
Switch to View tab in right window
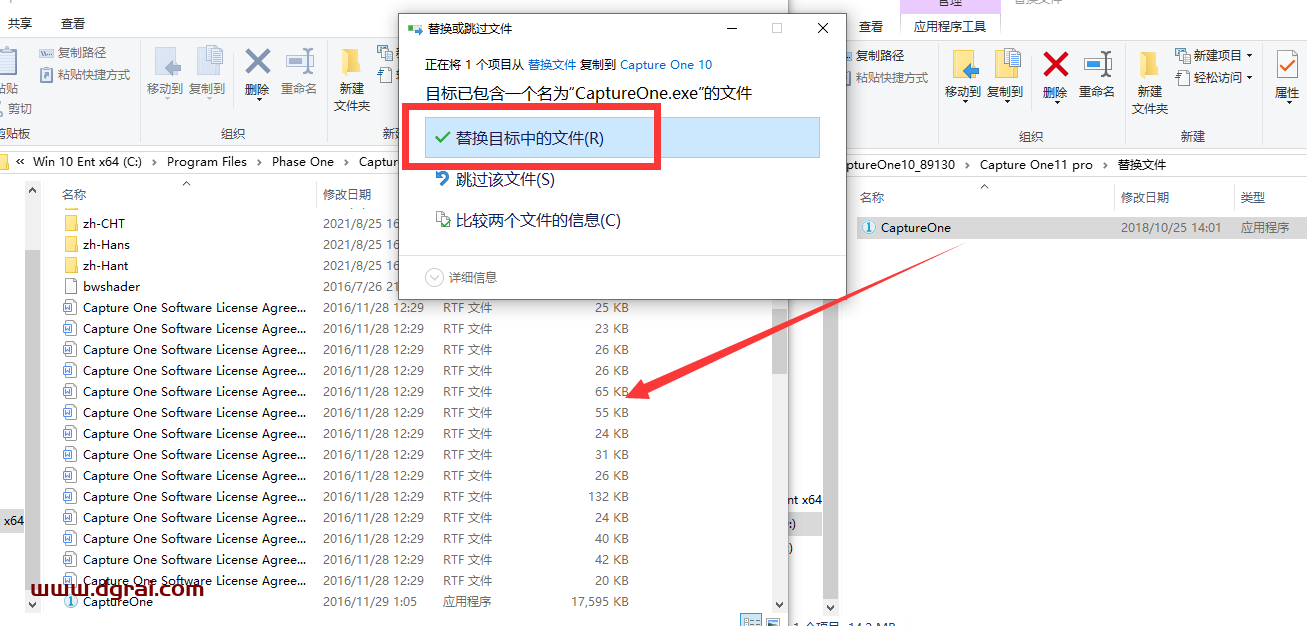pyautogui.click(x=871, y=26)
